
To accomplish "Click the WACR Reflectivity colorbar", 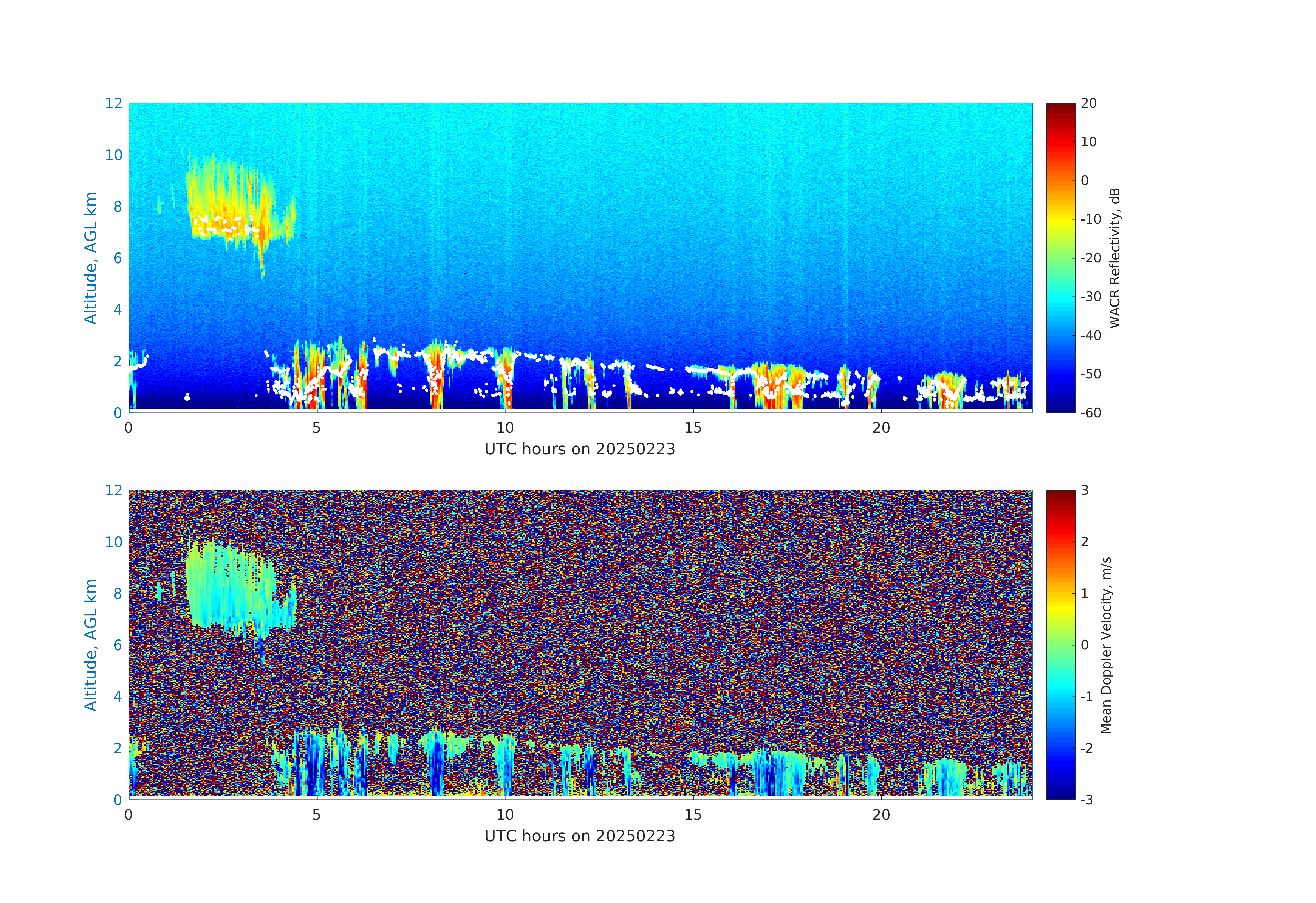I will point(1060,258).
